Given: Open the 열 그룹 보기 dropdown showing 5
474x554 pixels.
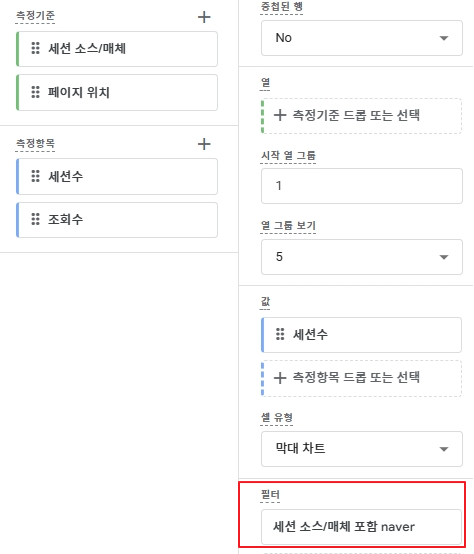Looking at the screenshot, I should point(362,257).
